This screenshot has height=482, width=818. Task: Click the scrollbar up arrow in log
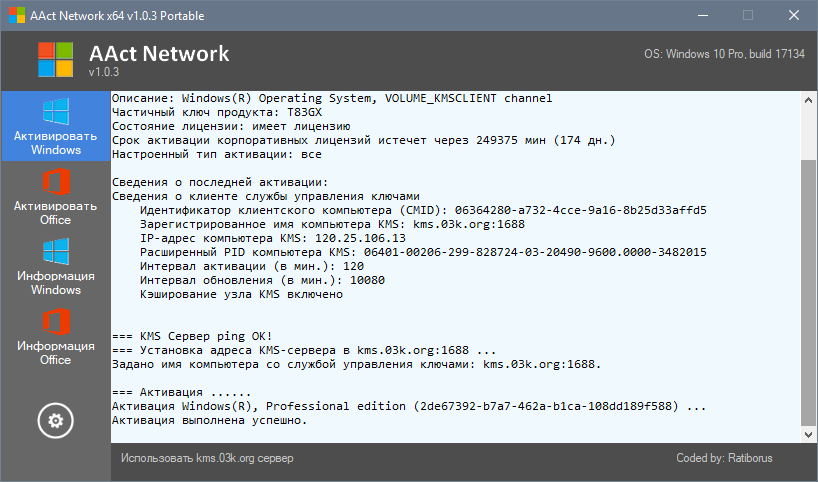808,100
